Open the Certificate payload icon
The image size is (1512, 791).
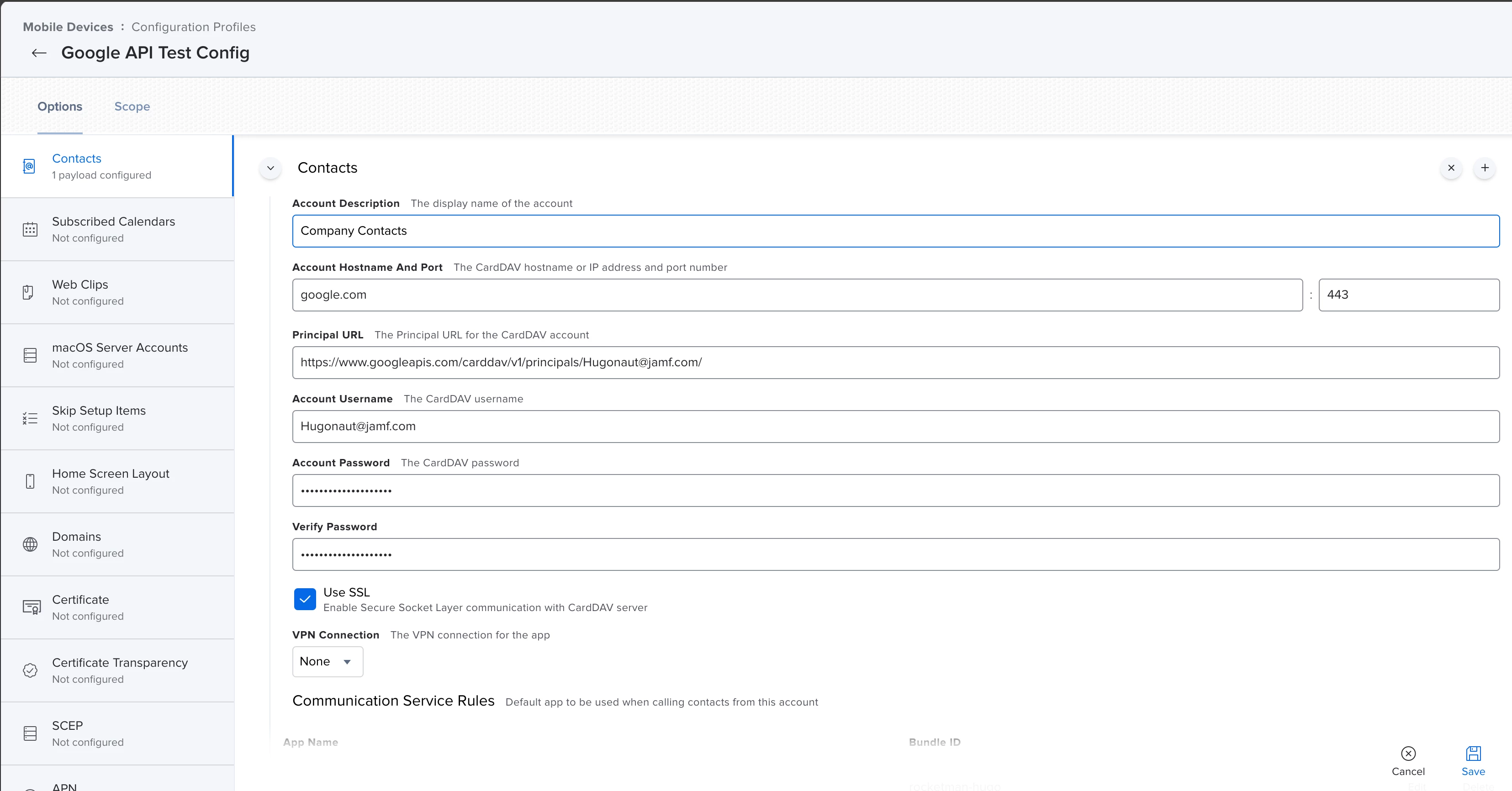coord(31,607)
